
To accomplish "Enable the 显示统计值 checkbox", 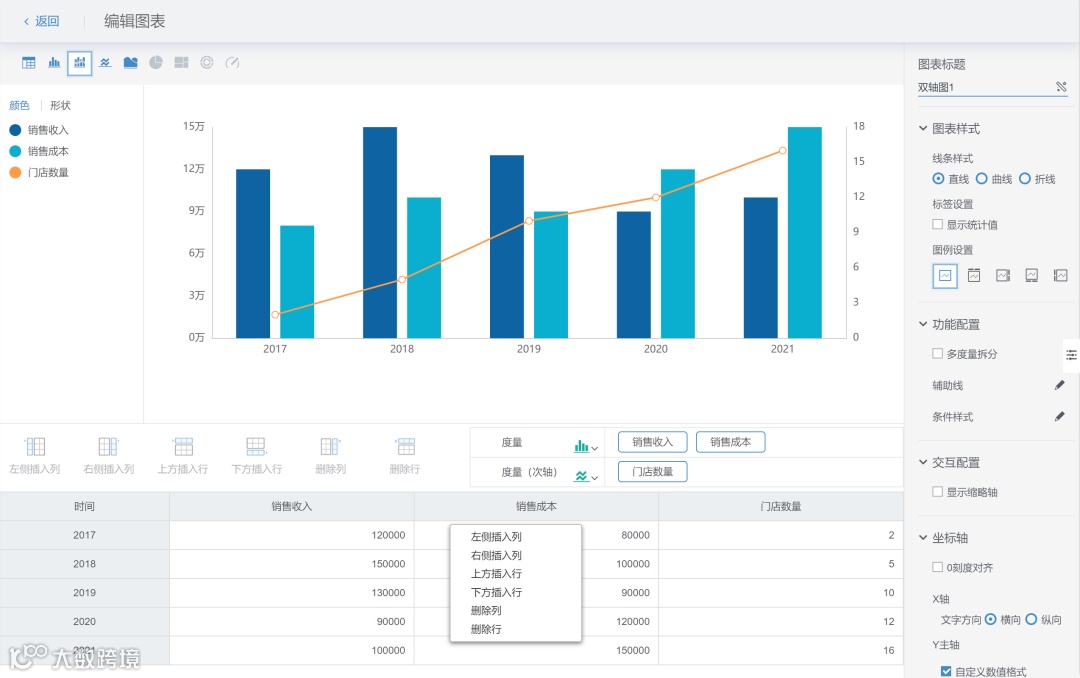I will [x=937, y=224].
